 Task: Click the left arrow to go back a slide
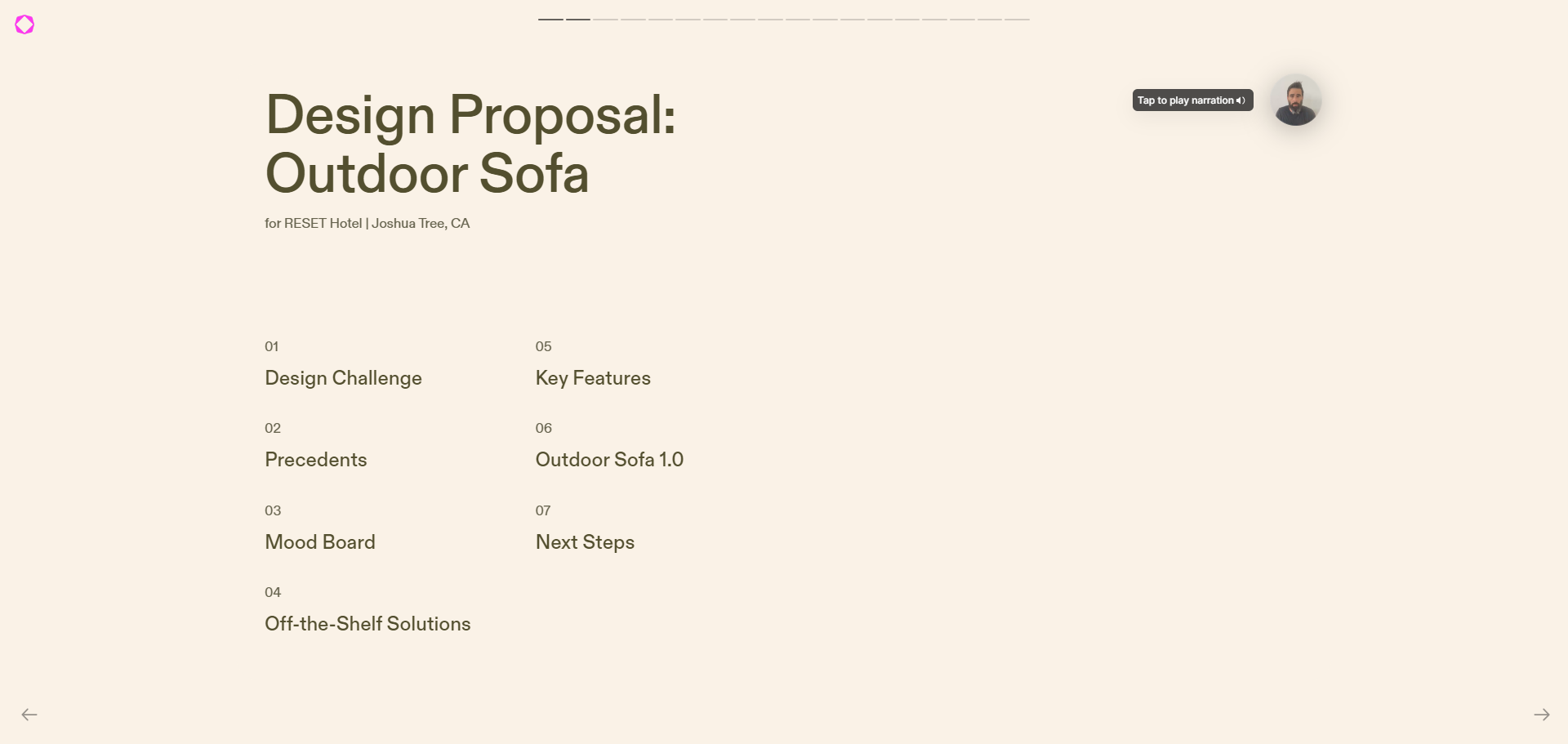click(x=29, y=714)
